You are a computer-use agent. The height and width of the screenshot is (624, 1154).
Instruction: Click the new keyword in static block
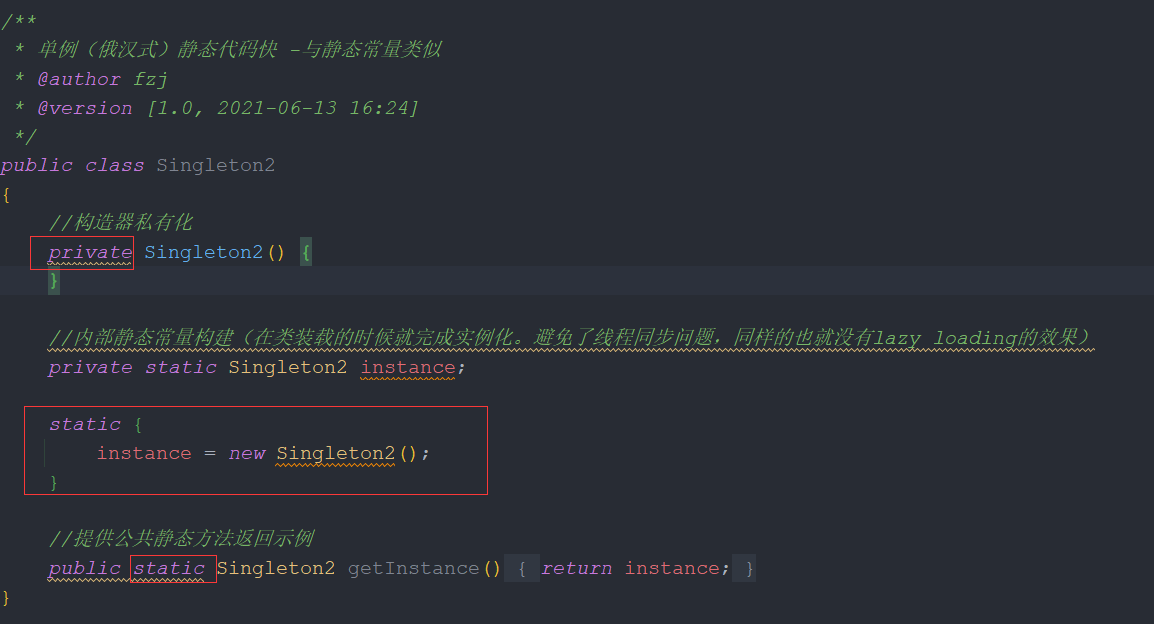(x=247, y=453)
